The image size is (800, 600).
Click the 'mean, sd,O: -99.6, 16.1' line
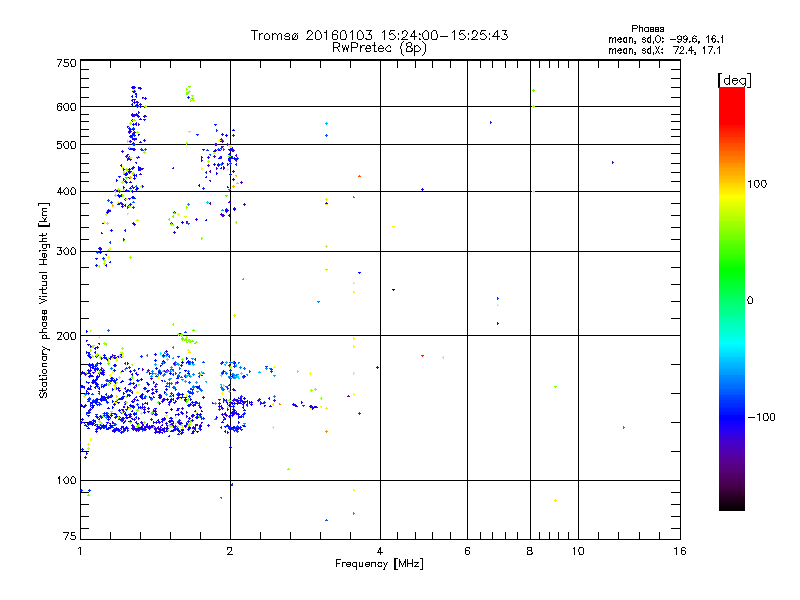coord(666,39)
